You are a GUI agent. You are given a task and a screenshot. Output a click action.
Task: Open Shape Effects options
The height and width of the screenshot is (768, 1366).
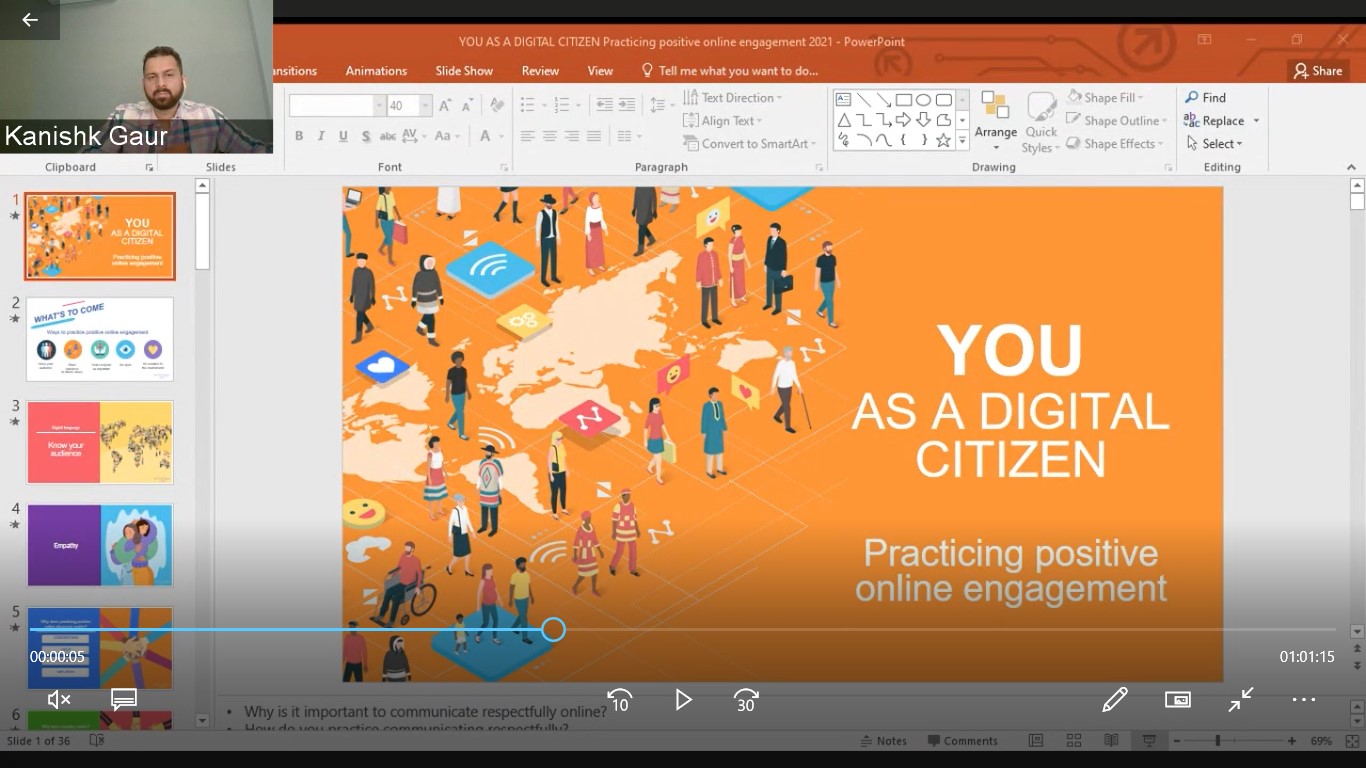point(1116,143)
